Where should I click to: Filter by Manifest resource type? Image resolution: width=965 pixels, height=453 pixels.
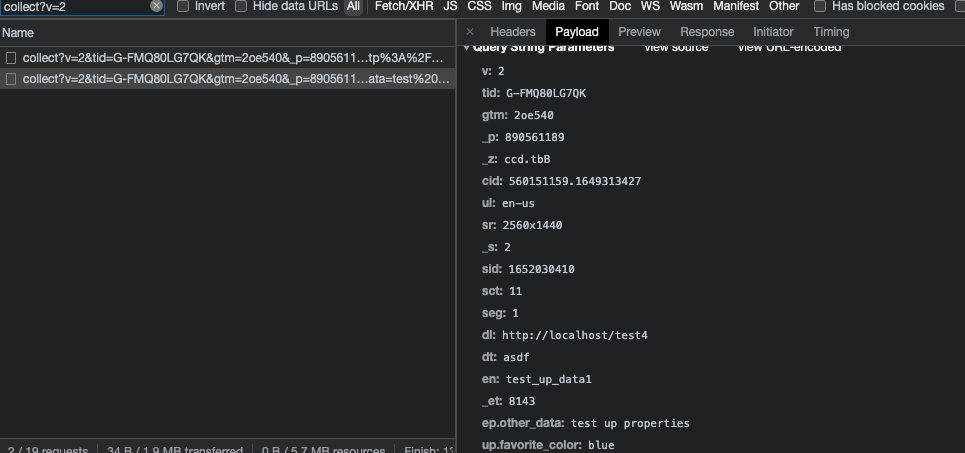click(x=736, y=6)
